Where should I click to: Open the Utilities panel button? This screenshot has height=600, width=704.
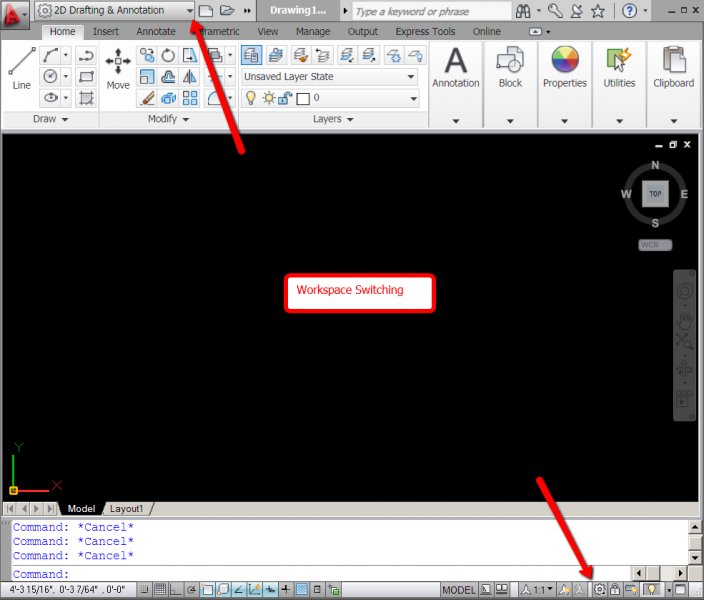click(619, 67)
